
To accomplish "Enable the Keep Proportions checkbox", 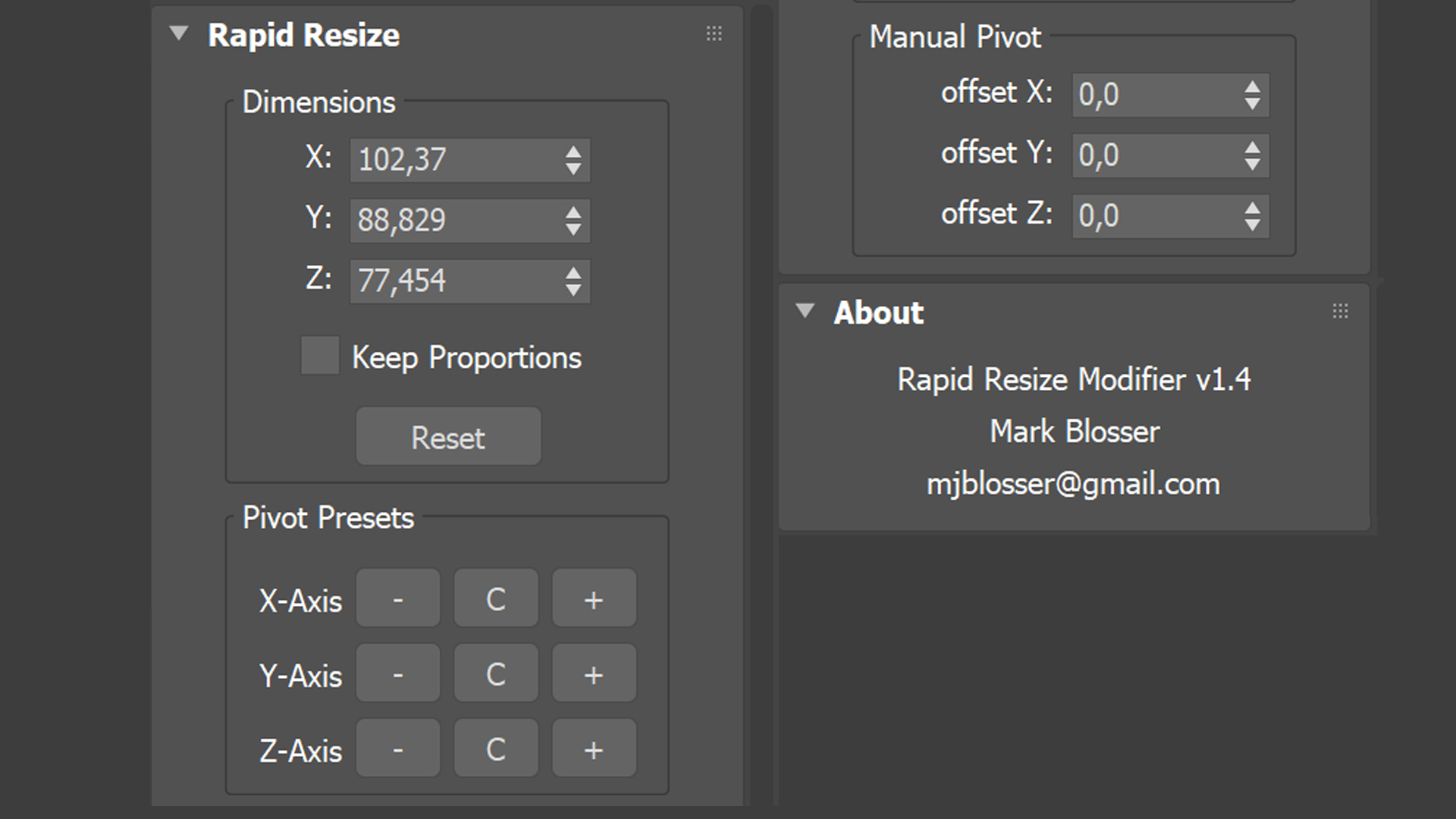I will pos(319,355).
